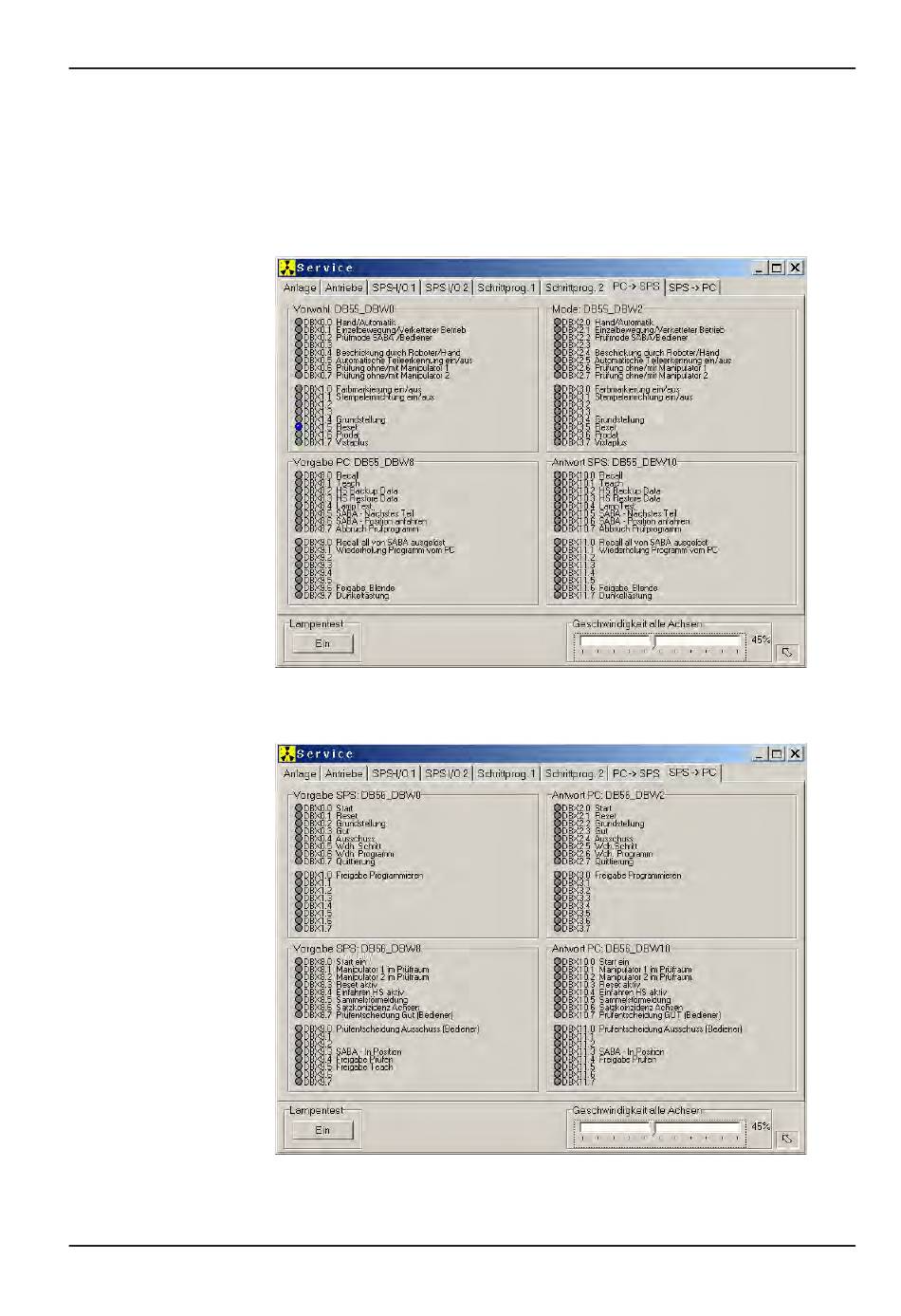Image resolution: width=901 pixels, height=1316 pixels.
Task: Click arrow icon button beside 45%, lower window
Action: (787, 1139)
